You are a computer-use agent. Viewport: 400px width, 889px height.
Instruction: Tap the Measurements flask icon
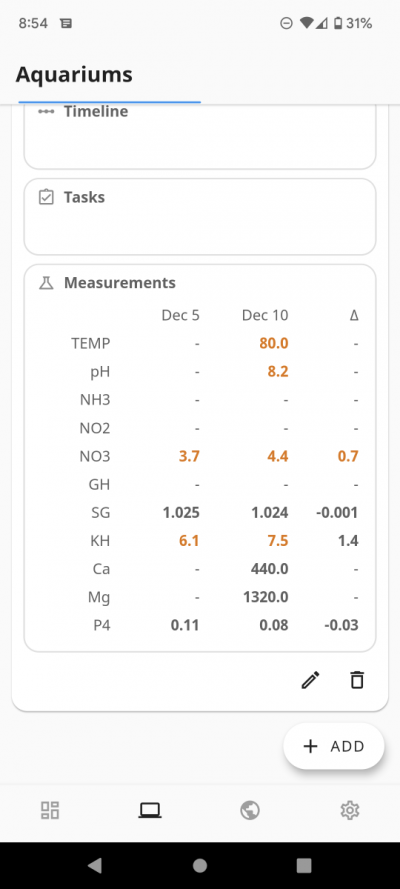coord(46,283)
